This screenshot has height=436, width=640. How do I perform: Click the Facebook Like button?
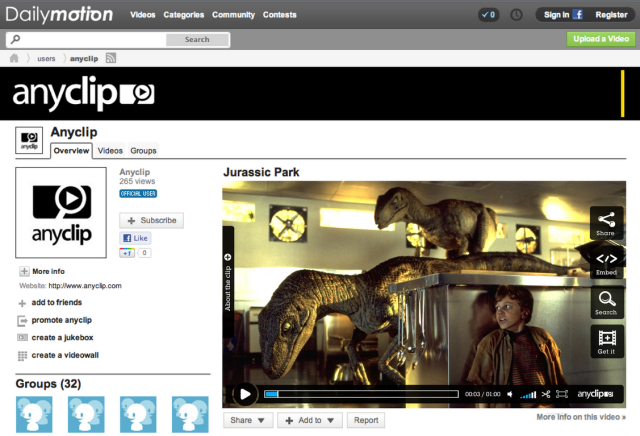(136, 238)
